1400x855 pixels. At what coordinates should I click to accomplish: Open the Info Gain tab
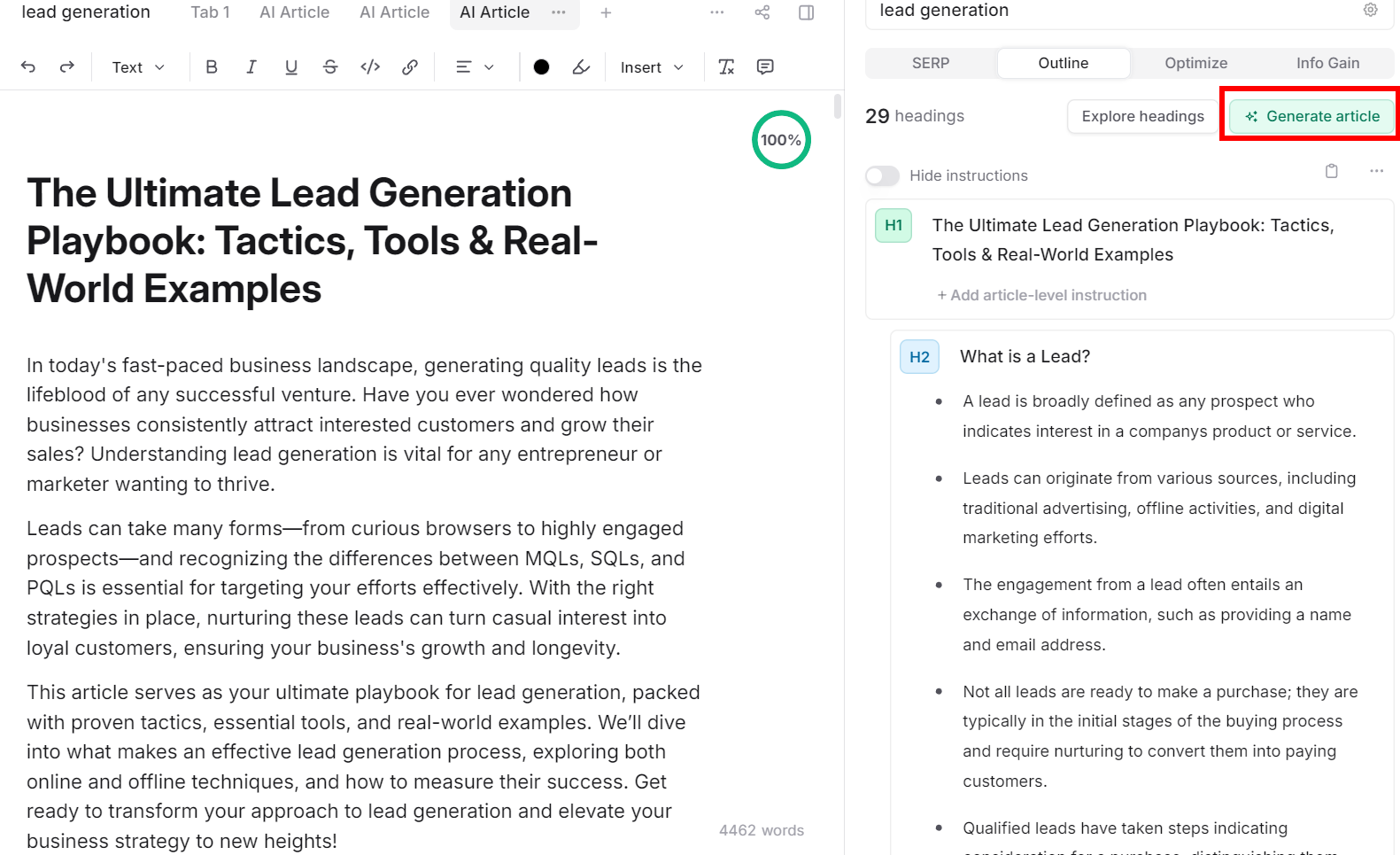pos(1327,63)
